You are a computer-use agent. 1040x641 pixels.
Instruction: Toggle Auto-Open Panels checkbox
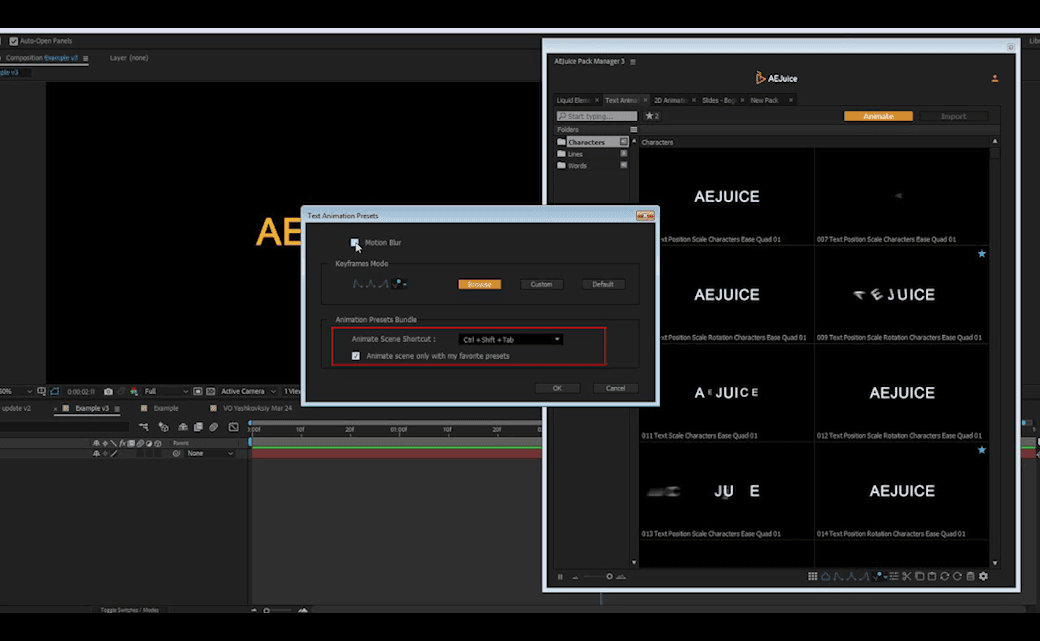click(x=14, y=41)
